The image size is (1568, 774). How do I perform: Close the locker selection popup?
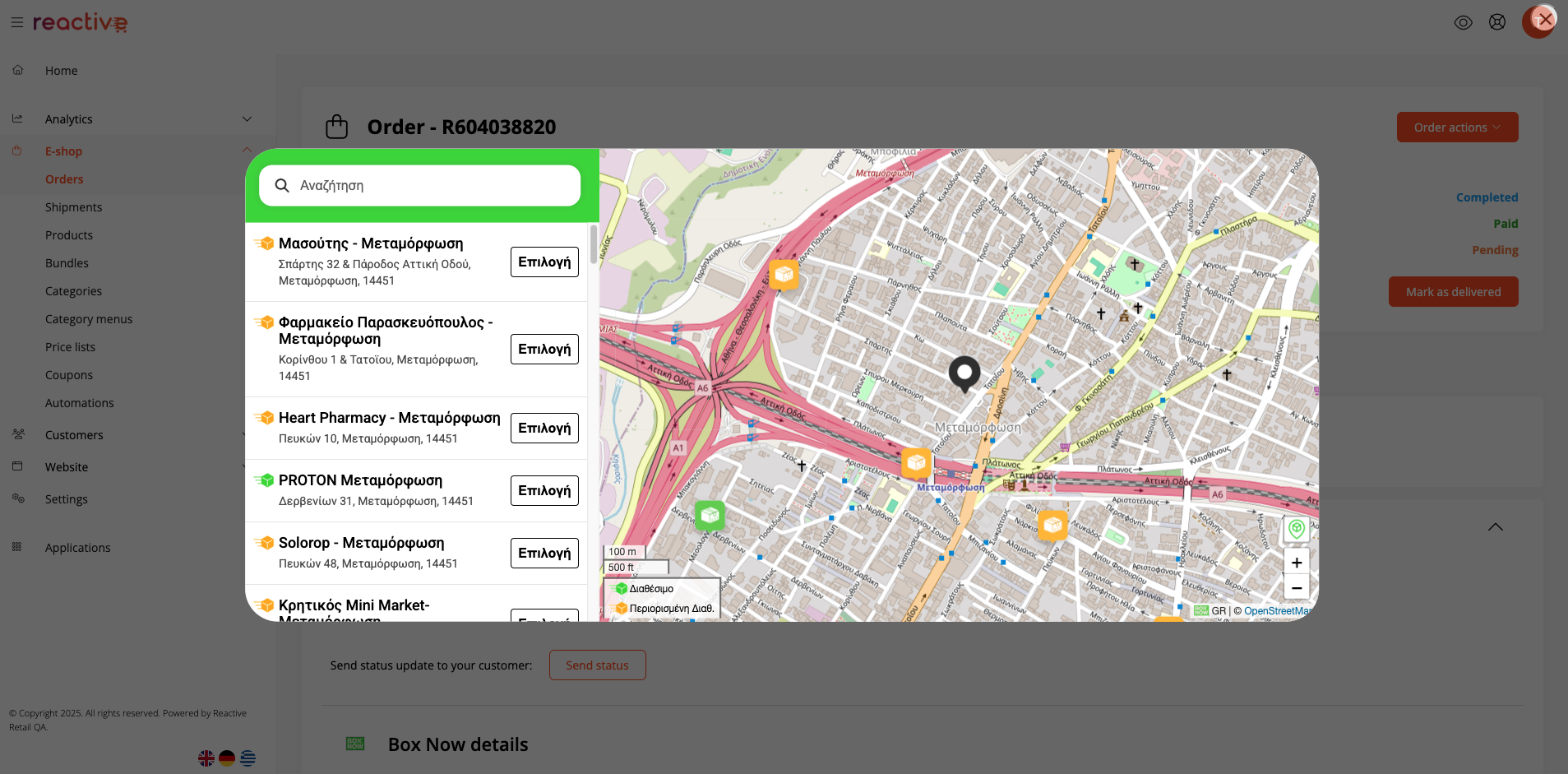[x=1545, y=19]
